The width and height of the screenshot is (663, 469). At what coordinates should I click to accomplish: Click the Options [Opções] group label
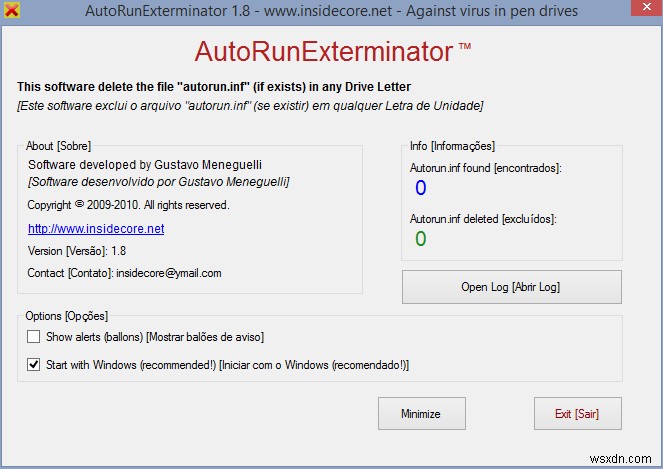[x=67, y=316]
